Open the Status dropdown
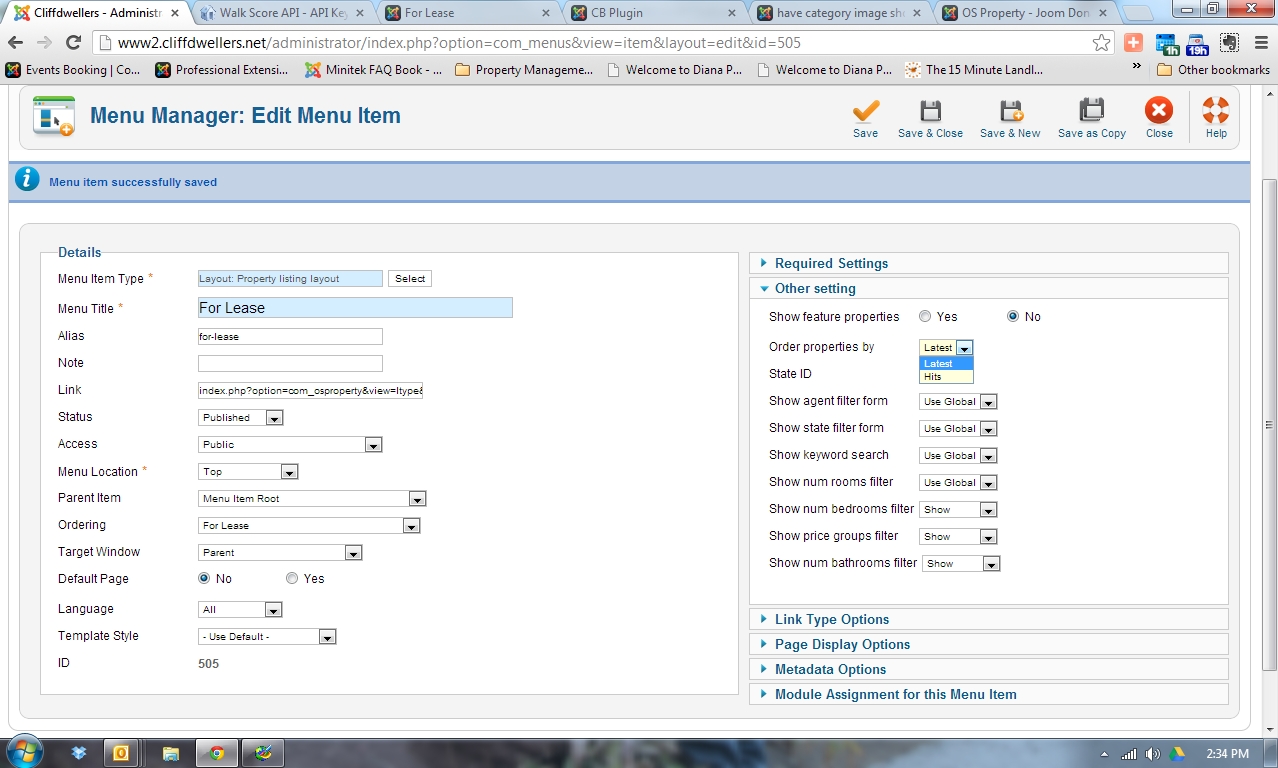The image size is (1278, 768). coord(241,418)
